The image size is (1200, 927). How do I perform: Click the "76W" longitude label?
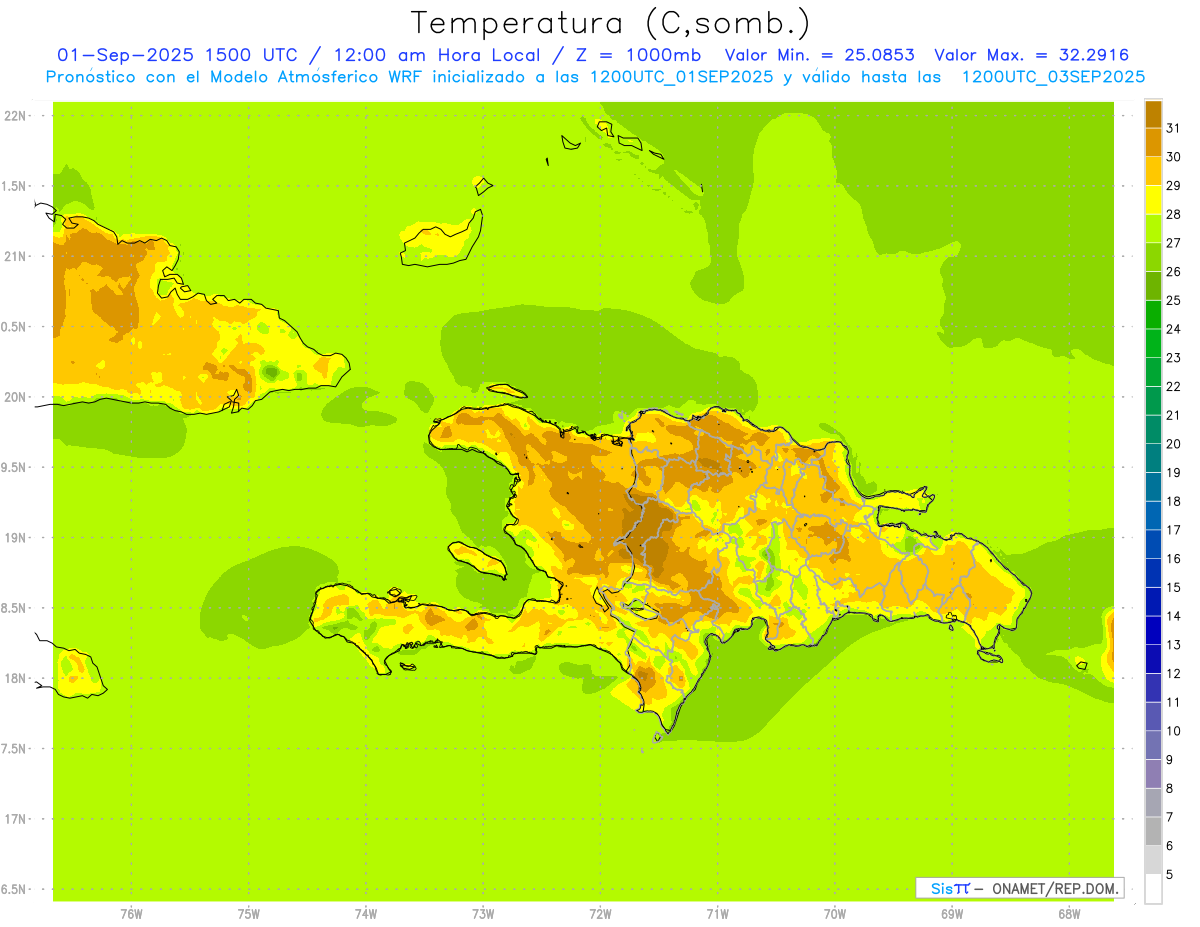[131, 914]
